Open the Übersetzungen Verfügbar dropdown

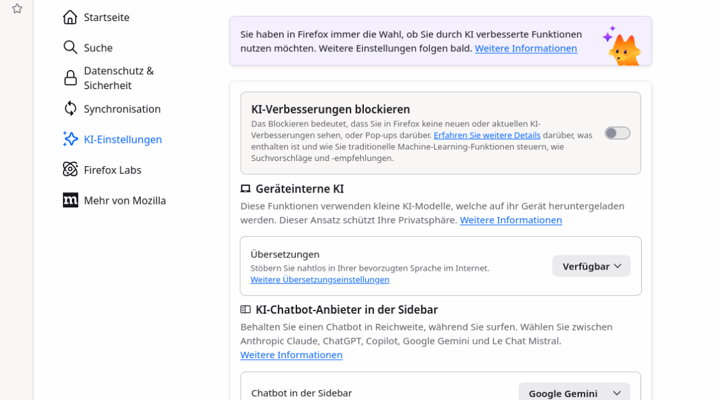tap(591, 266)
